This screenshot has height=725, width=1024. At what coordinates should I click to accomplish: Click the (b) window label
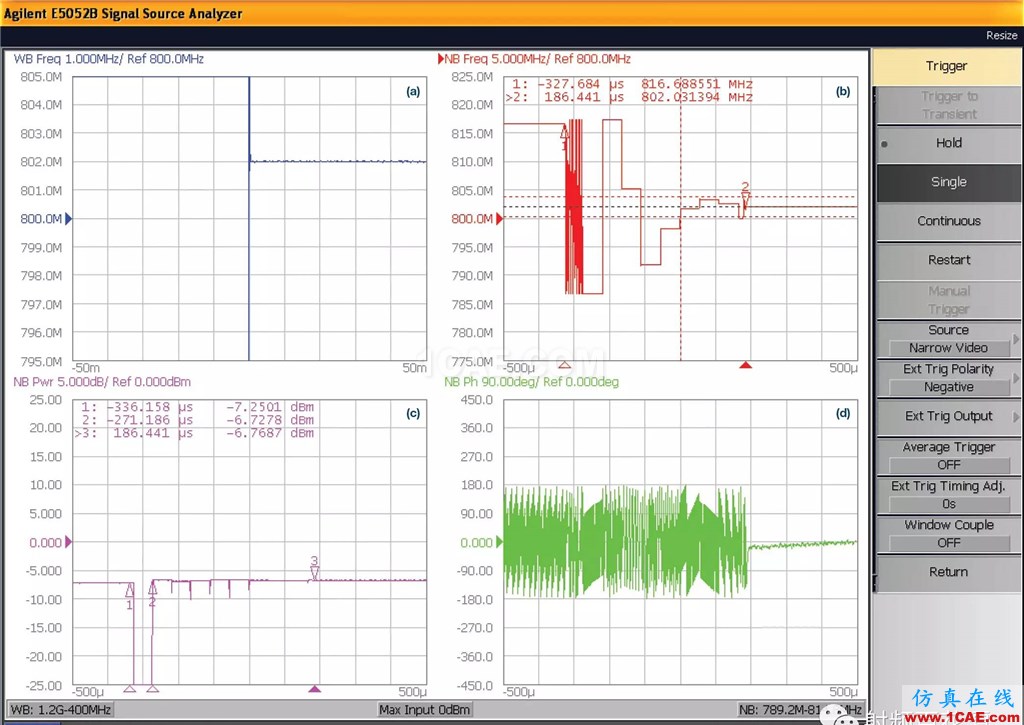843,91
